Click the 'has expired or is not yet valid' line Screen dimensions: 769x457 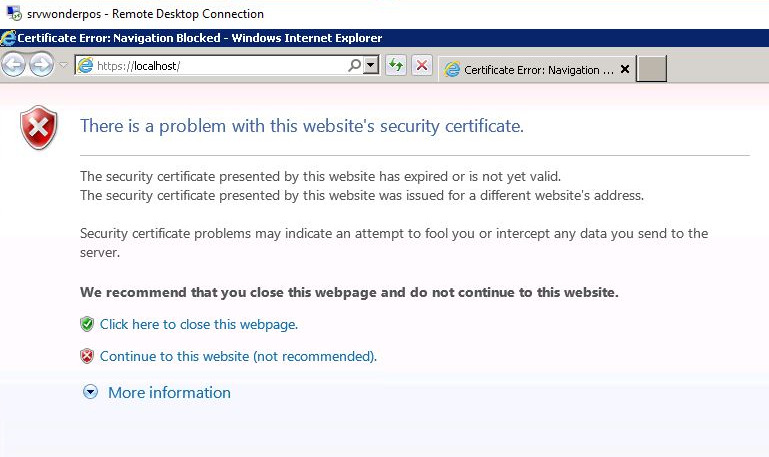pos(320,176)
